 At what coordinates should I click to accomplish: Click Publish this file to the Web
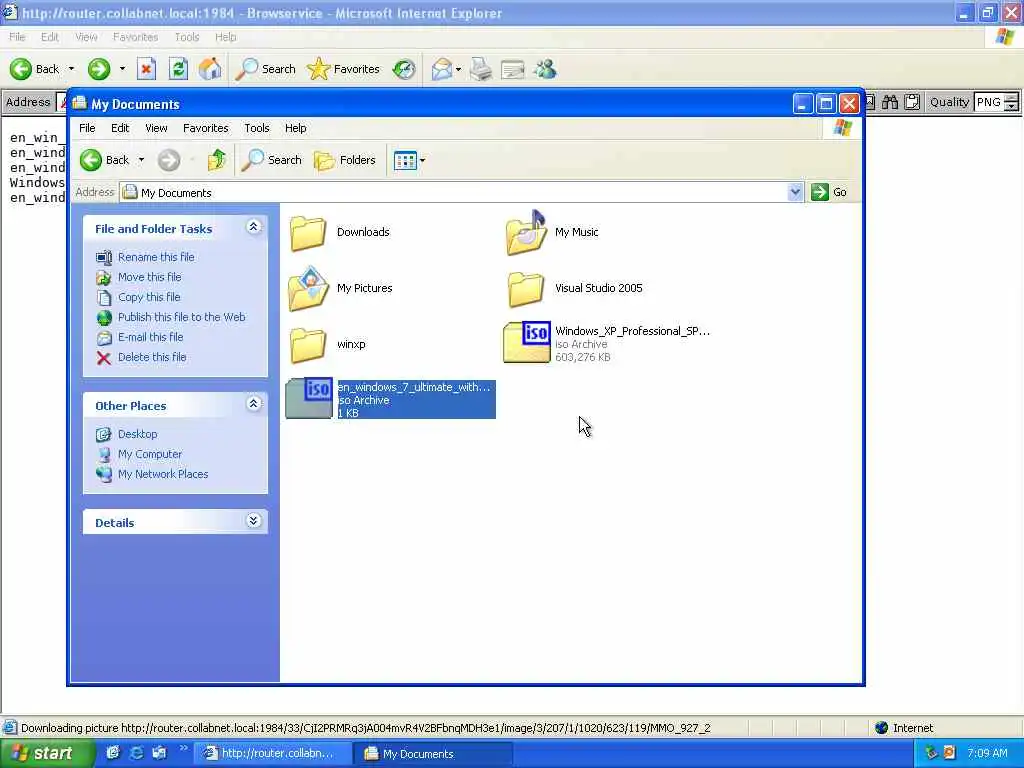pos(182,317)
